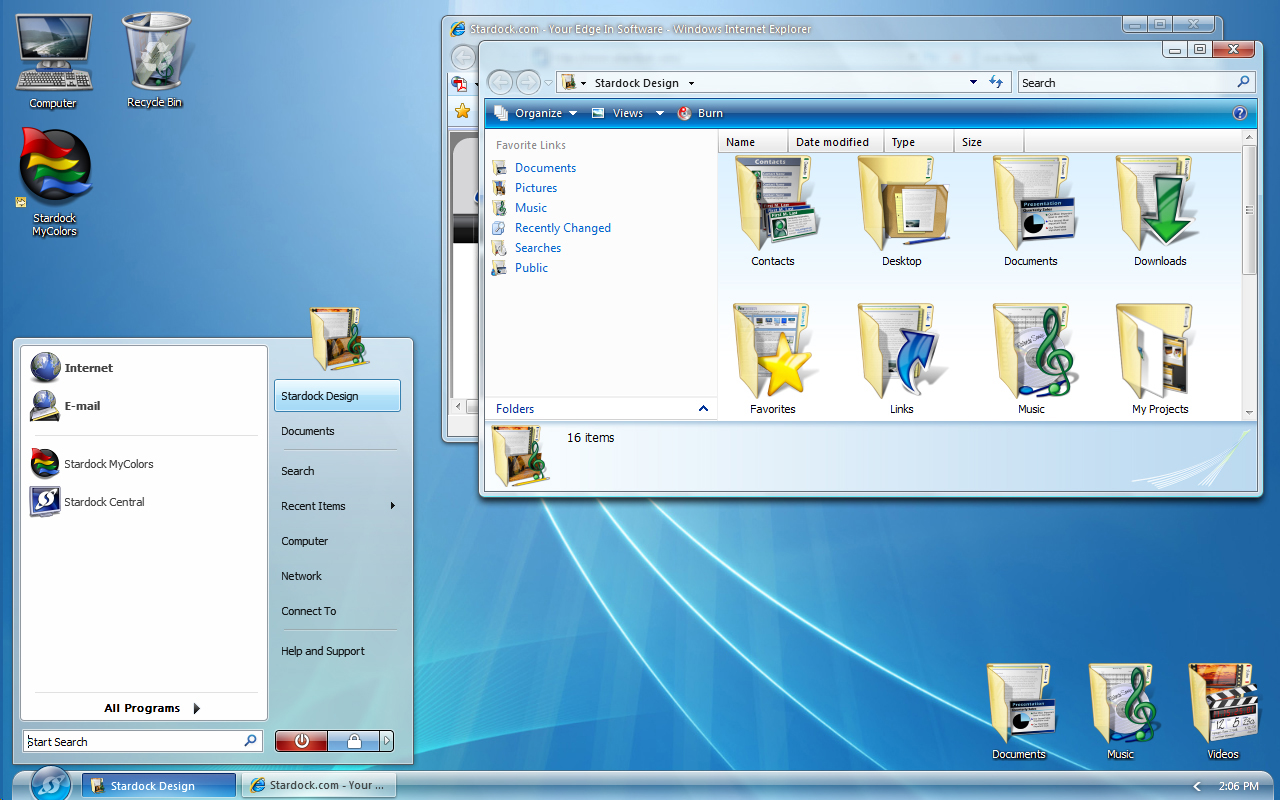
Task: Expand the Stardock Design breadcrumb arrow
Action: point(691,83)
